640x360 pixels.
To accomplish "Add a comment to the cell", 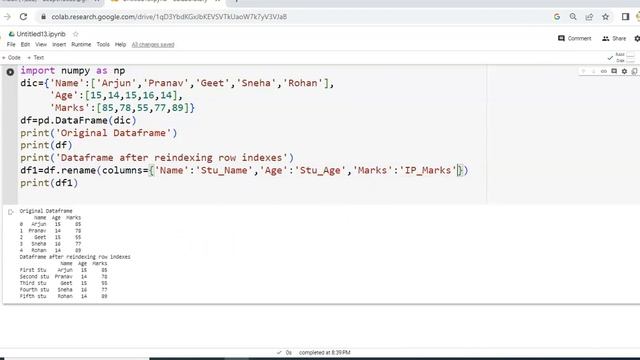I will click(x=614, y=71).
